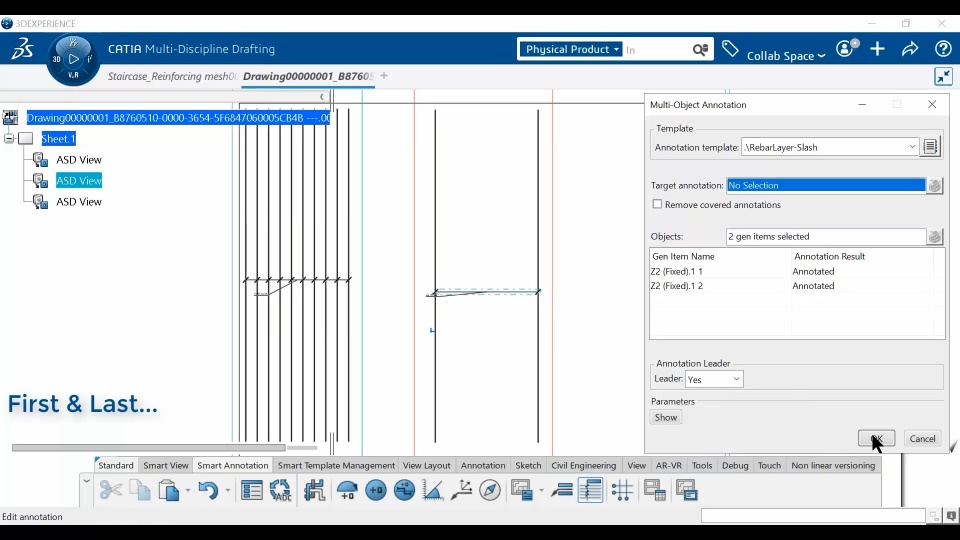Click the 3DEXPERIENCE compass play button
960x540 pixels.
[73, 59]
